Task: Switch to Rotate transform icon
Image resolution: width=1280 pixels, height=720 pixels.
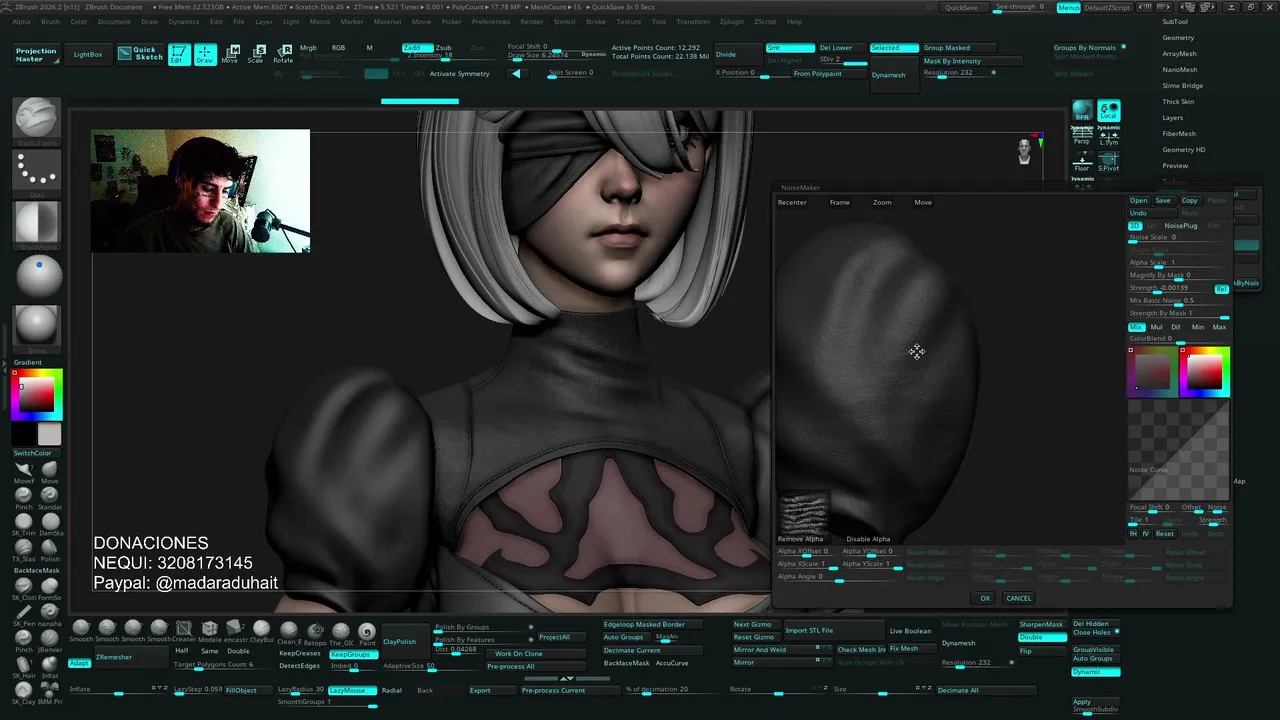Action: point(283,54)
